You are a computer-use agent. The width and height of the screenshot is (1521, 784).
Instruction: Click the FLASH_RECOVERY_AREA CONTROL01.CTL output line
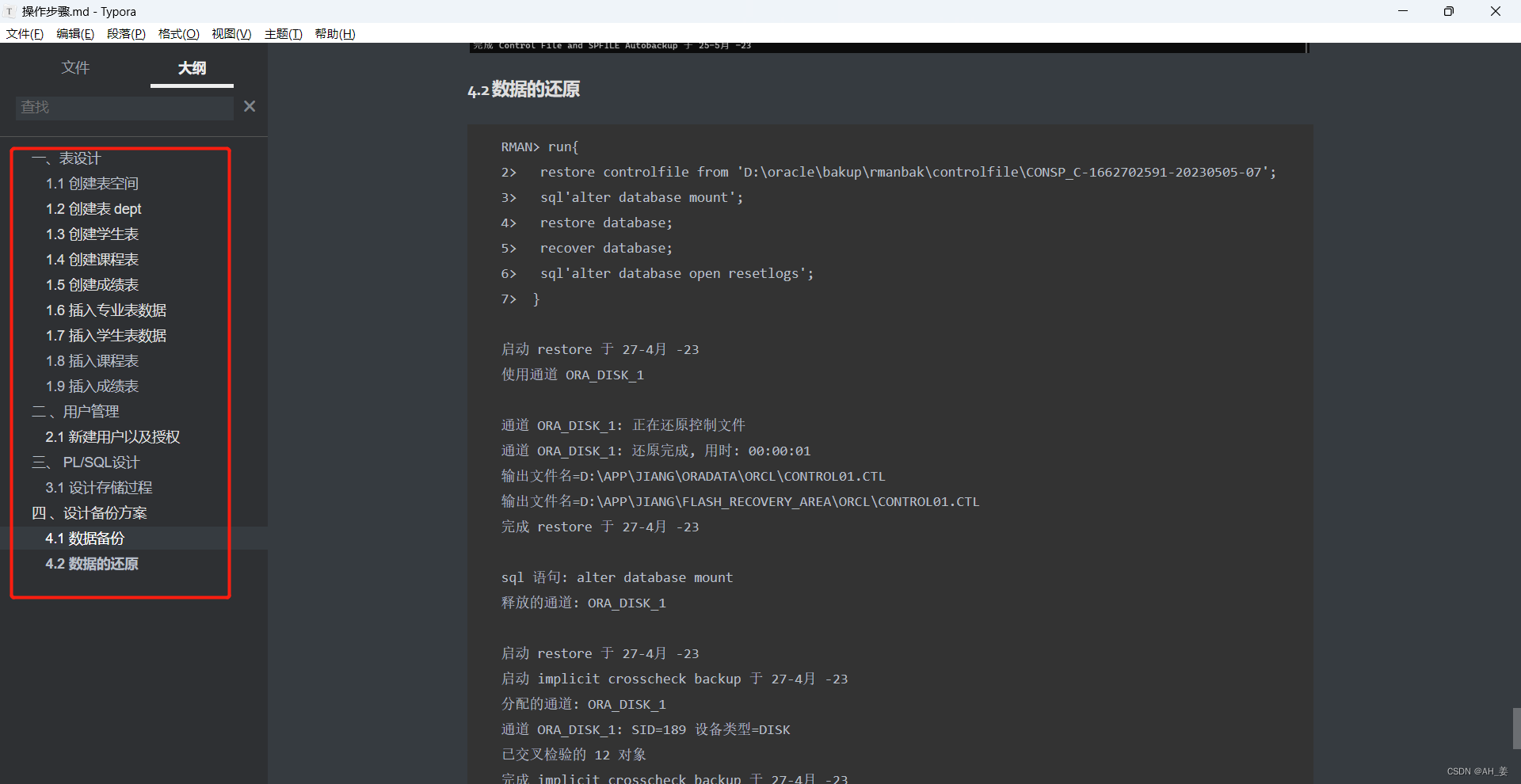pos(740,502)
